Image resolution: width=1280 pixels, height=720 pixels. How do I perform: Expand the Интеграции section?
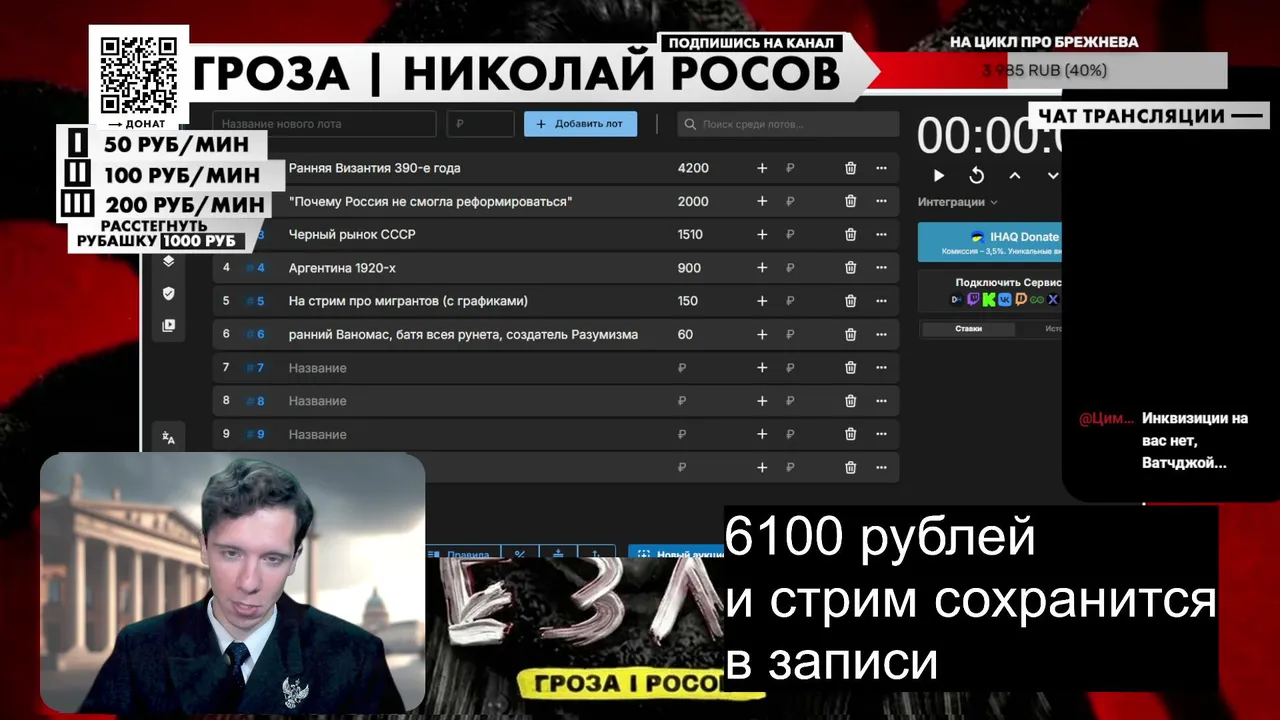coord(957,202)
